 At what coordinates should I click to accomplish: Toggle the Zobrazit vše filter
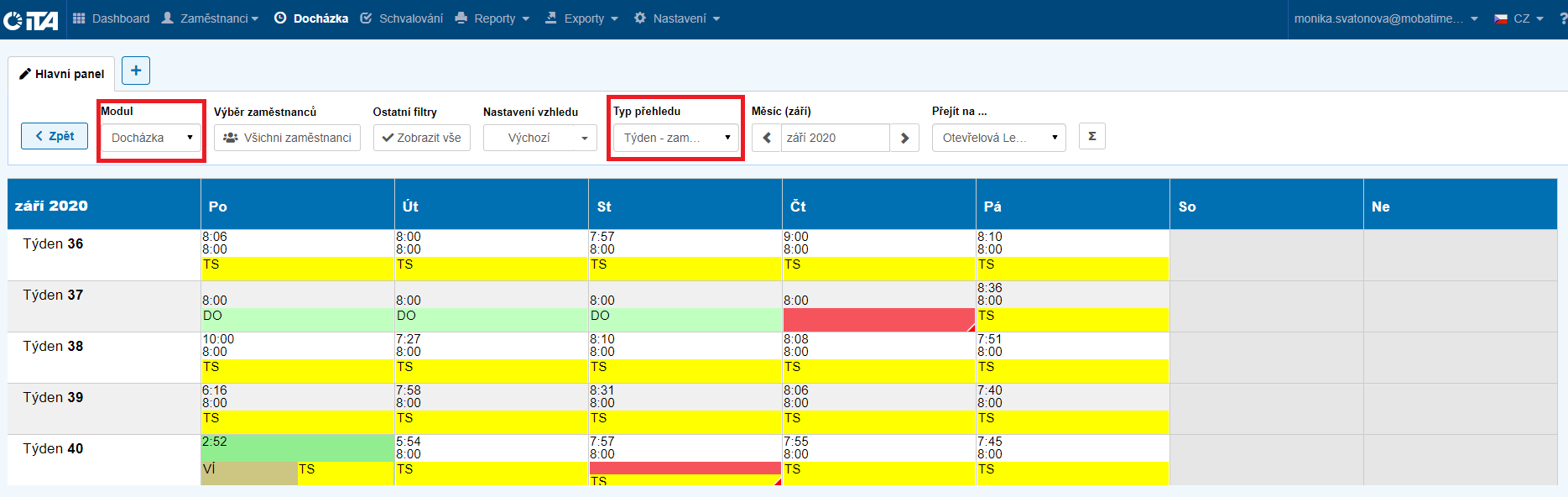coord(421,138)
